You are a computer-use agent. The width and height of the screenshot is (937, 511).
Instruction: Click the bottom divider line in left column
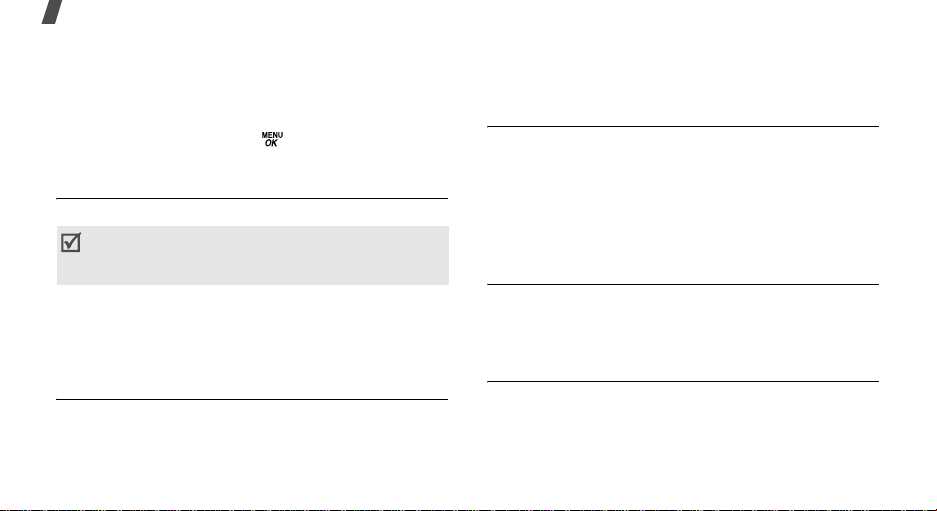click(x=252, y=399)
